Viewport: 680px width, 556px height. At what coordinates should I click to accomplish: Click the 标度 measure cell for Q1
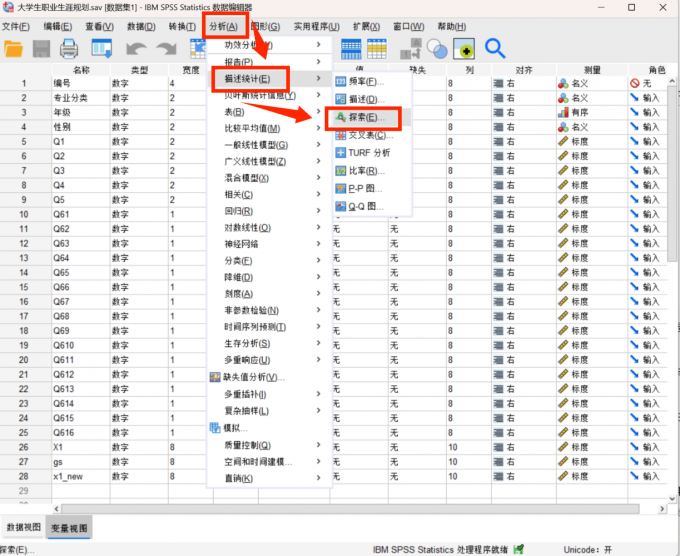tap(592, 141)
